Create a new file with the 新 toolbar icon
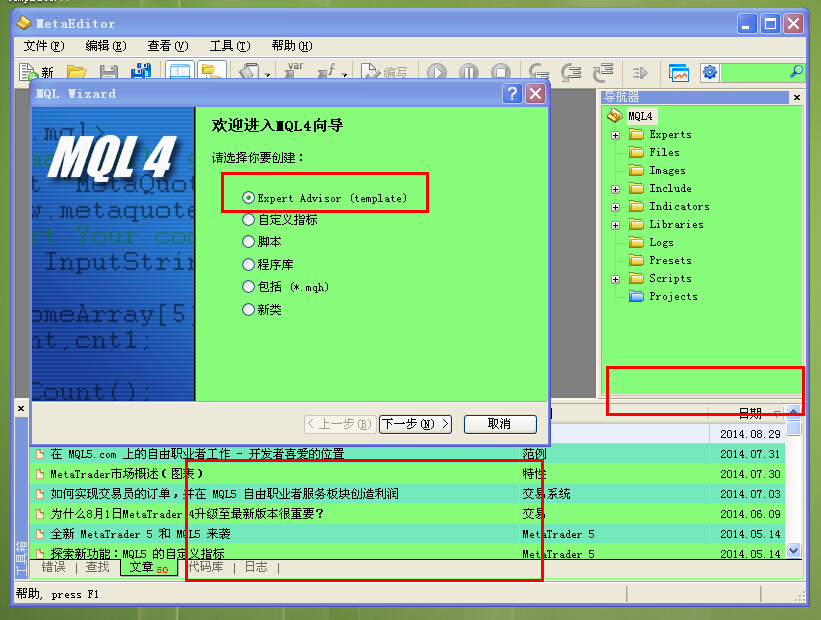Image resolution: width=821 pixels, height=620 pixels. pyautogui.click(x=36, y=72)
